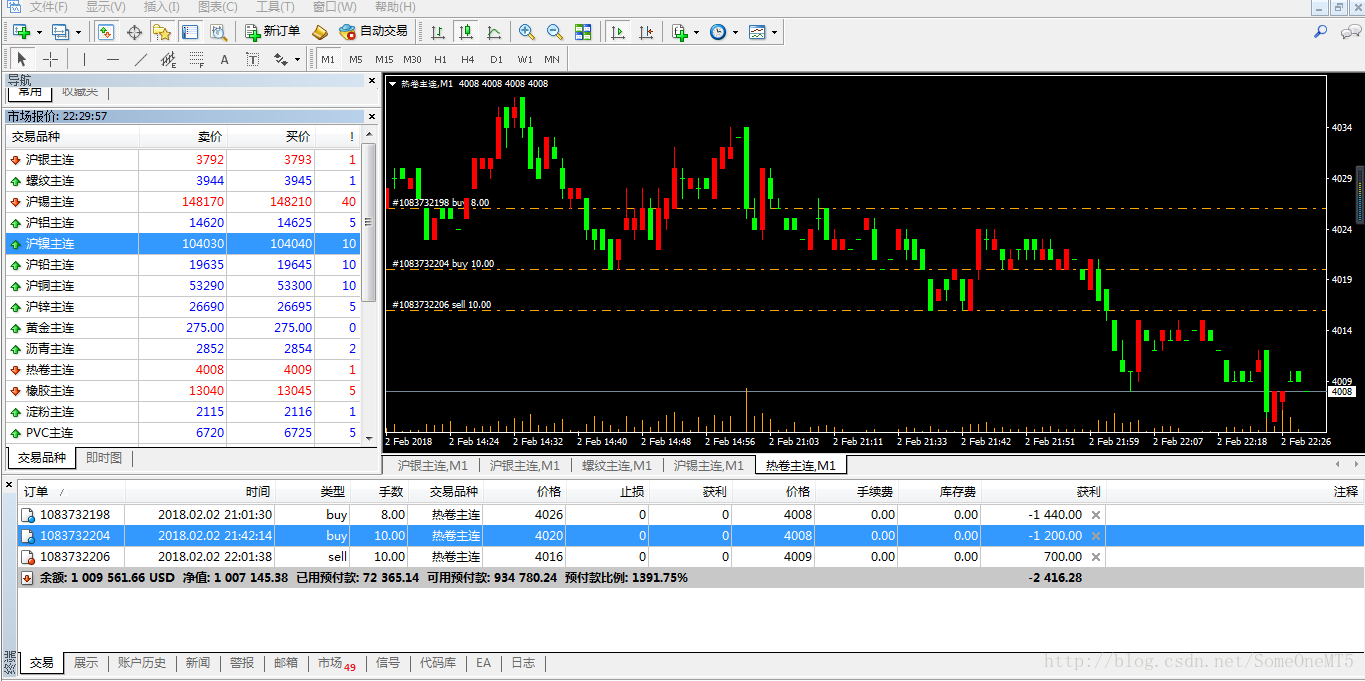The width and height of the screenshot is (1365, 681).
Task: Select the M1 timeframe button
Action: pyautogui.click(x=328, y=59)
